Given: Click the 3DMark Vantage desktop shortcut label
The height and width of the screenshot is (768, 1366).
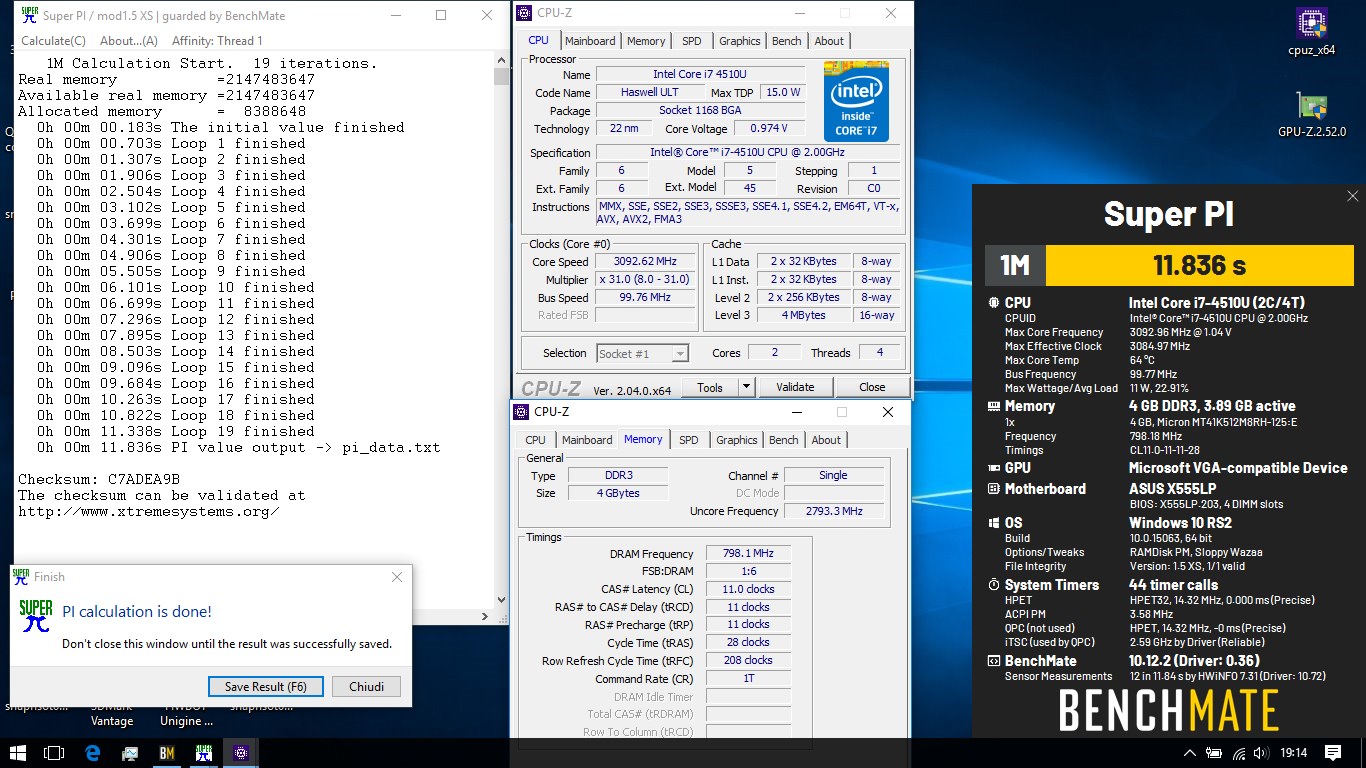Looking at the screenshot, I should pyautogui.click(x=112, y=714).
